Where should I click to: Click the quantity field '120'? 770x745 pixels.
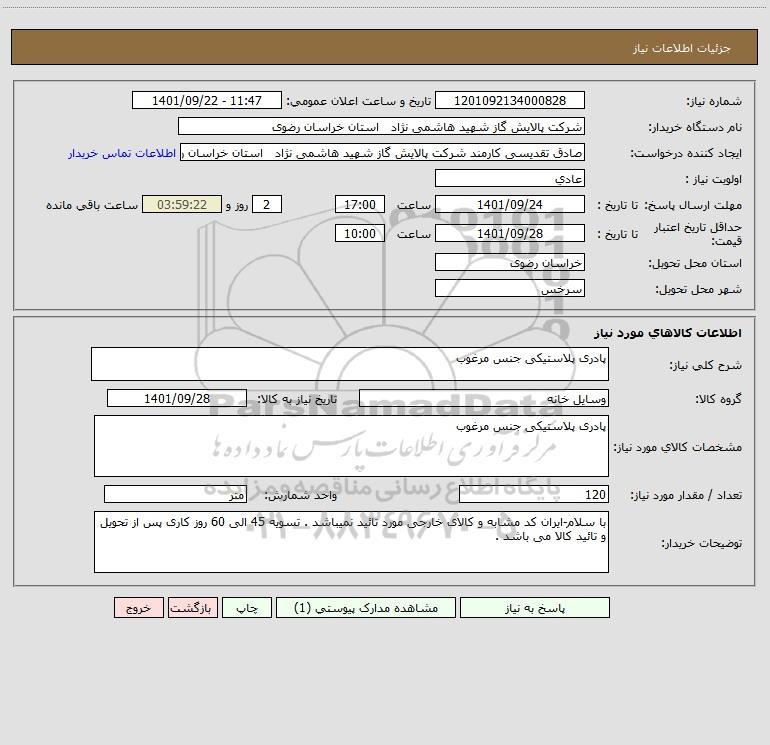(x=534, y=494)
